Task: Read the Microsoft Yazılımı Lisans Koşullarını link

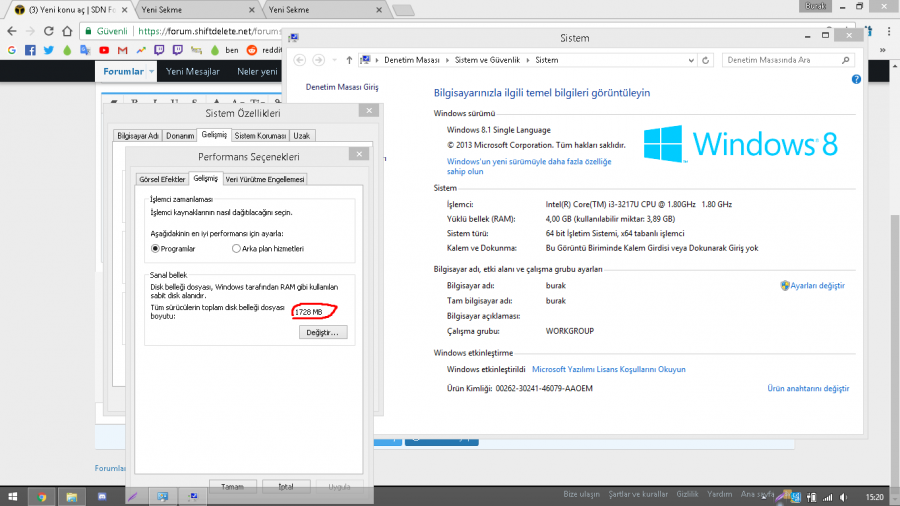Action: coord(608,369)
